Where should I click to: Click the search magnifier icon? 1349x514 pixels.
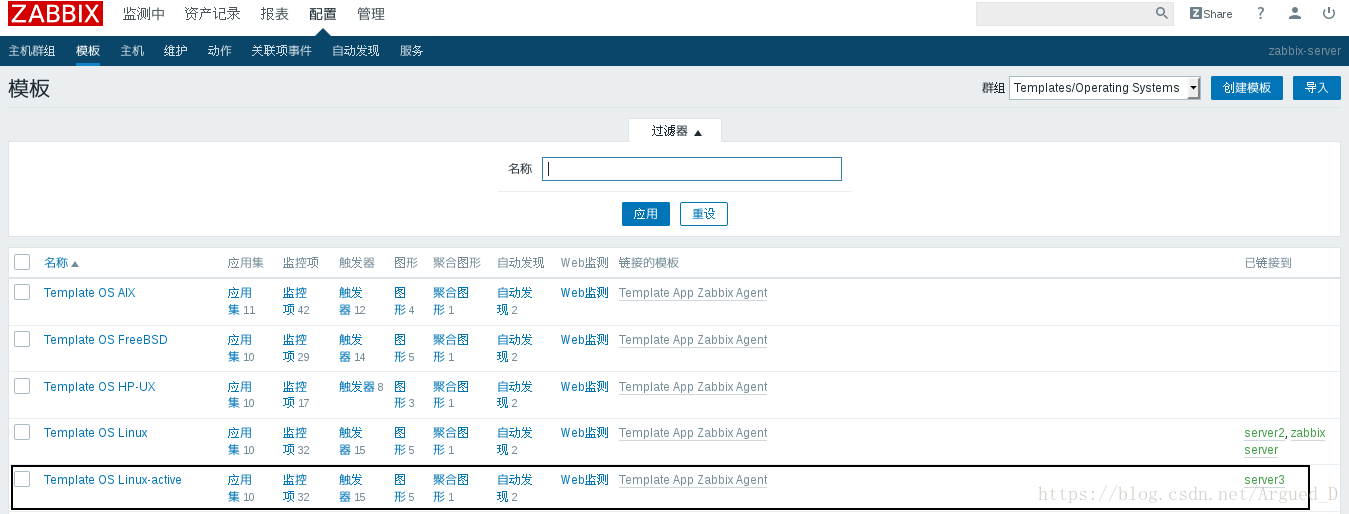coord(1161,13)
